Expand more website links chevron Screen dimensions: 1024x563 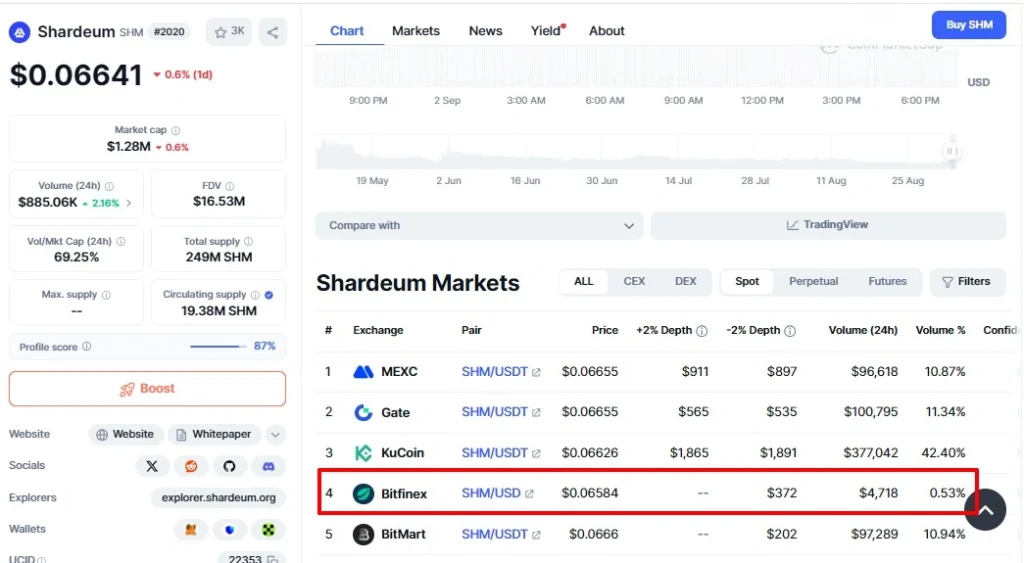pyautogui.click(x=276, y=434)
